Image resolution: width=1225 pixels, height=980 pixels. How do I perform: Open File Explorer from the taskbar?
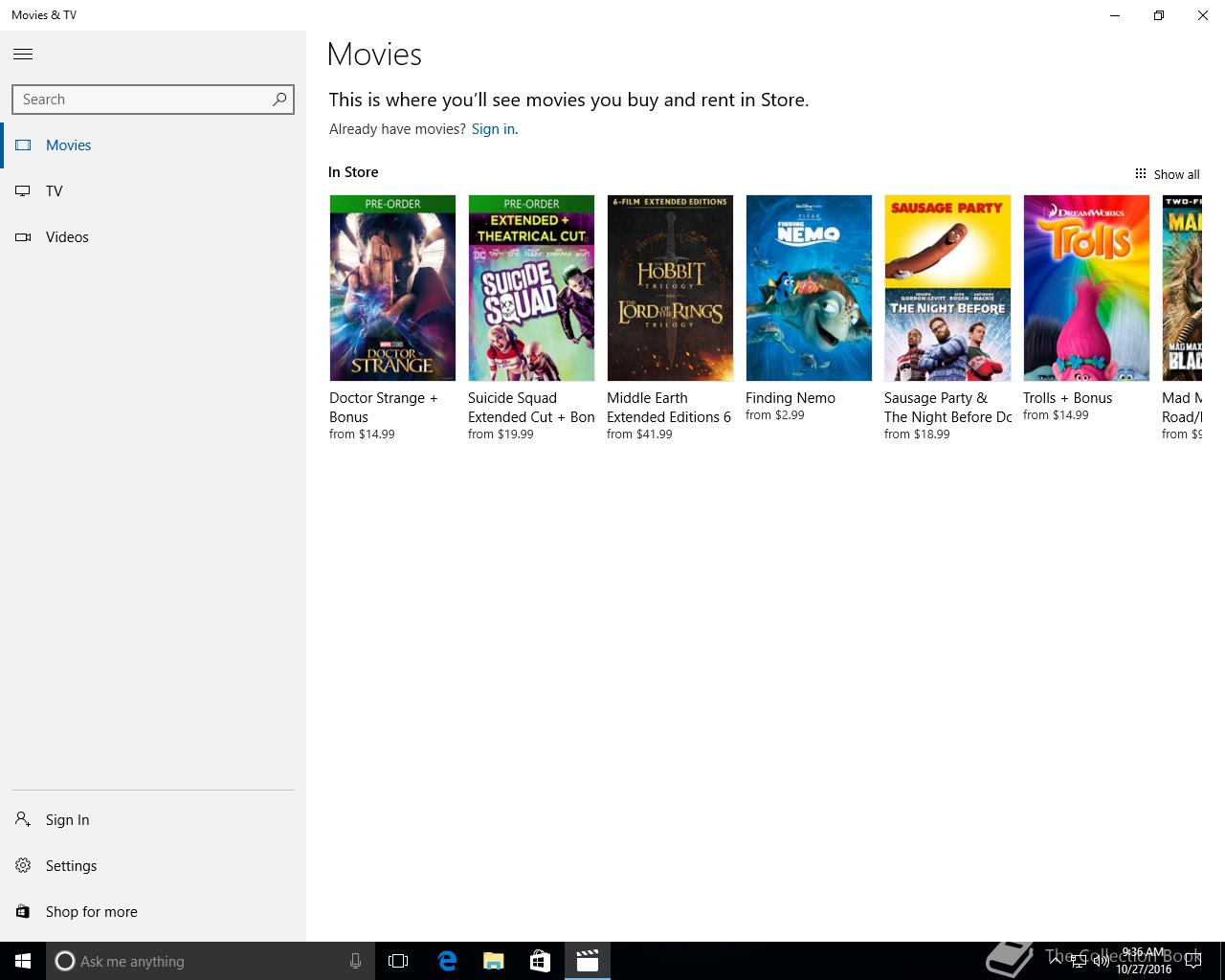pos(493,961)
